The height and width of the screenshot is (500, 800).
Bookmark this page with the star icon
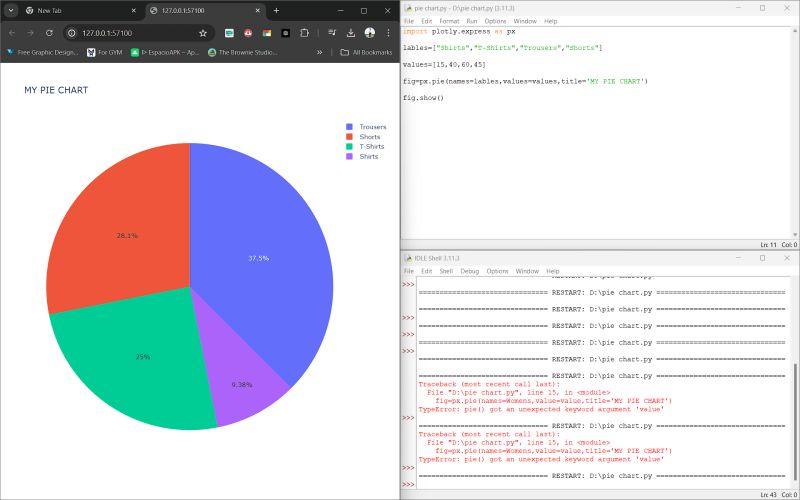click(203, 32)
